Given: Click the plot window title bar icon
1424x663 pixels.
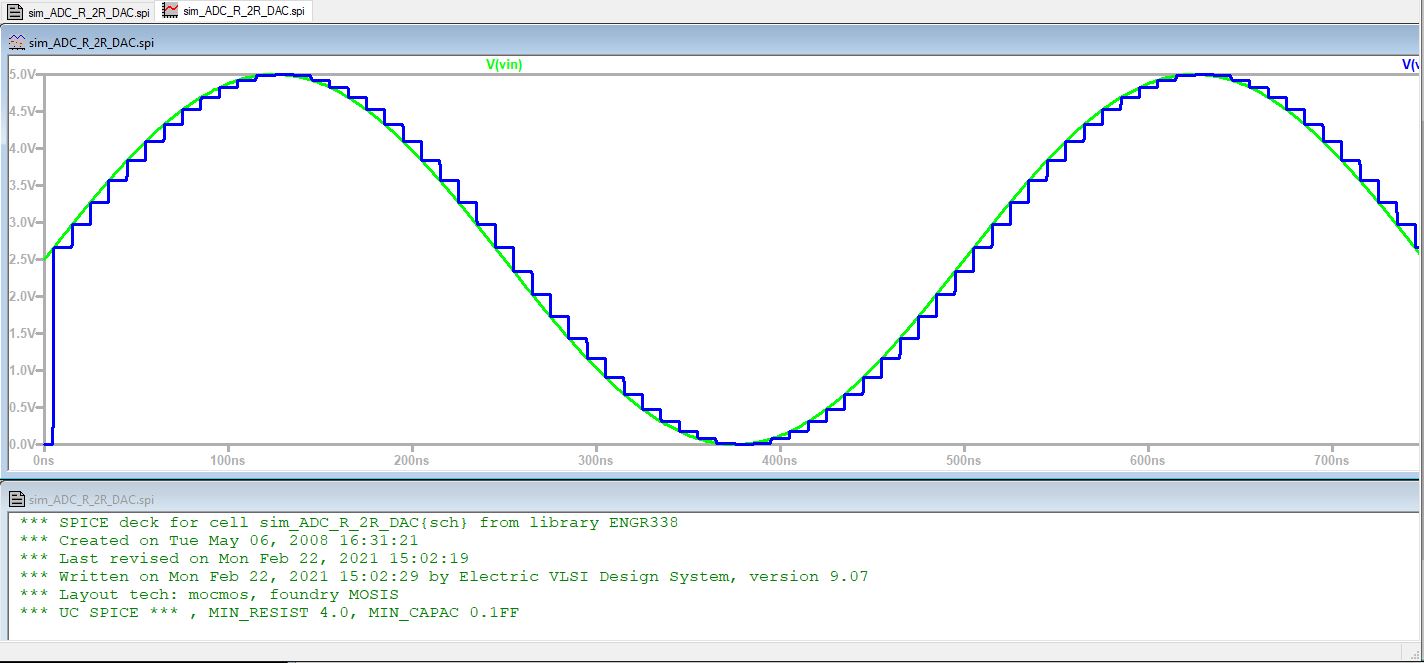Looking at the screenshot, I should click(x=17, y=42).
